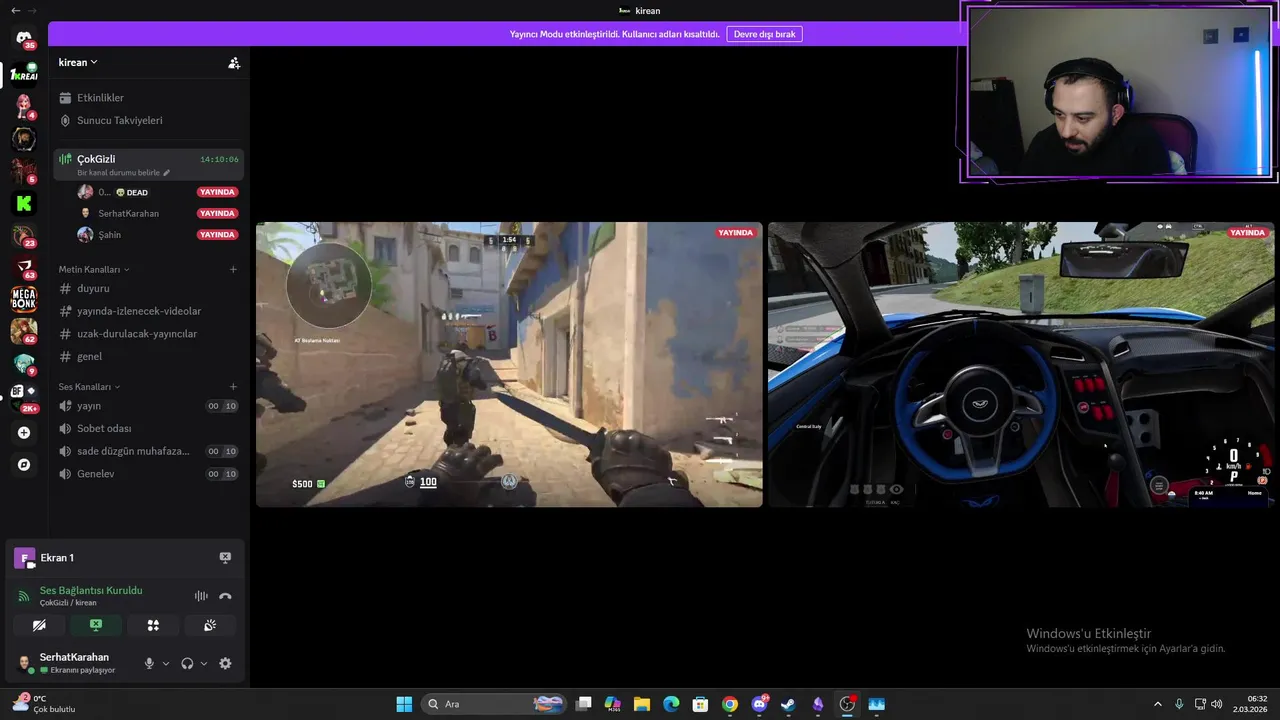
Task: Open noise suppression waveform icon
Action: point(201,596)
